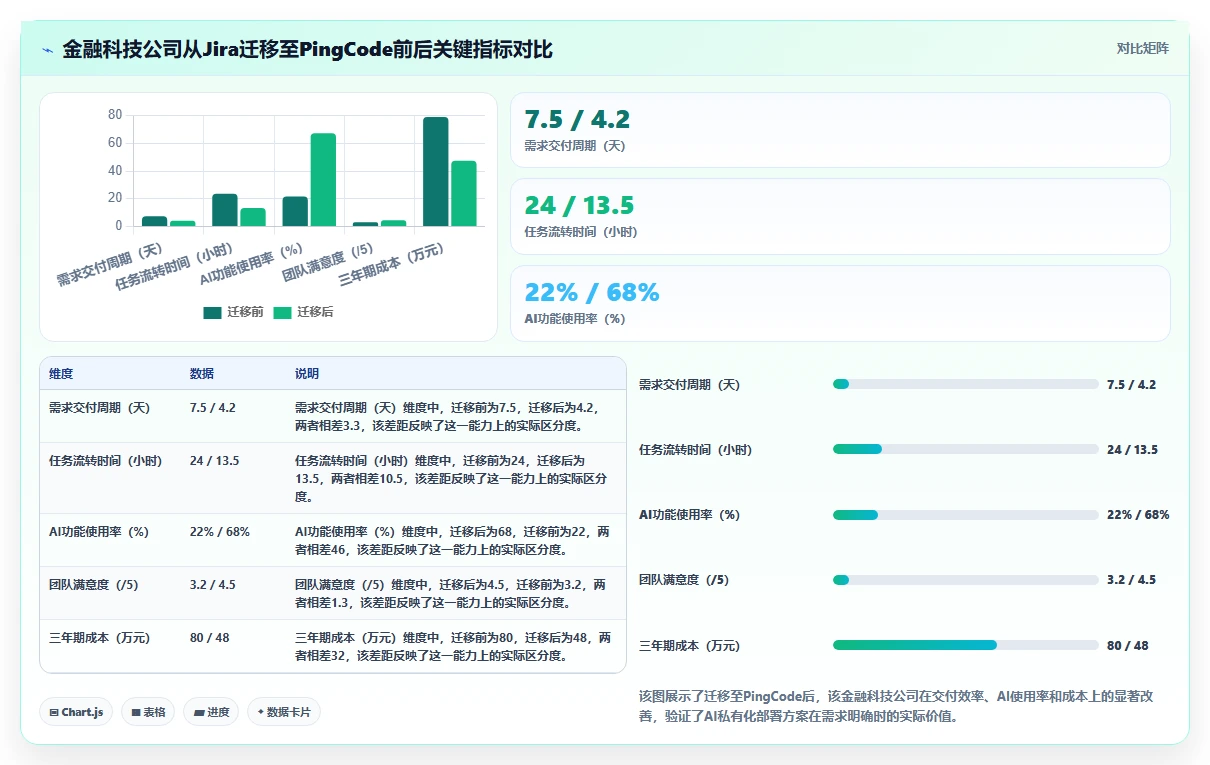Click table cell 80 / 48

210,638
